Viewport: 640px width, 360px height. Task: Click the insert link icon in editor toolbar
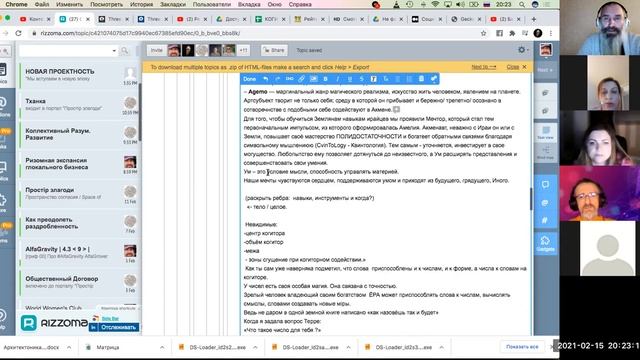[x=301, y=79]
